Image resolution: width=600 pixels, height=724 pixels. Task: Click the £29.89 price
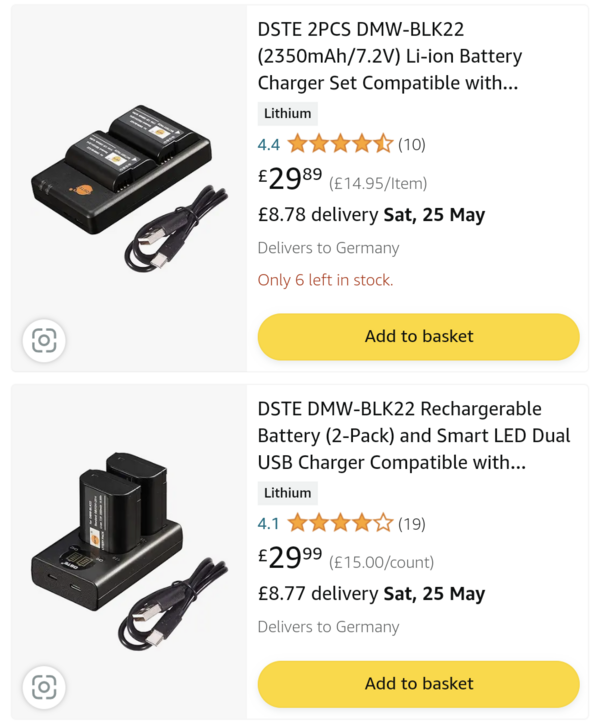point(291,179)
